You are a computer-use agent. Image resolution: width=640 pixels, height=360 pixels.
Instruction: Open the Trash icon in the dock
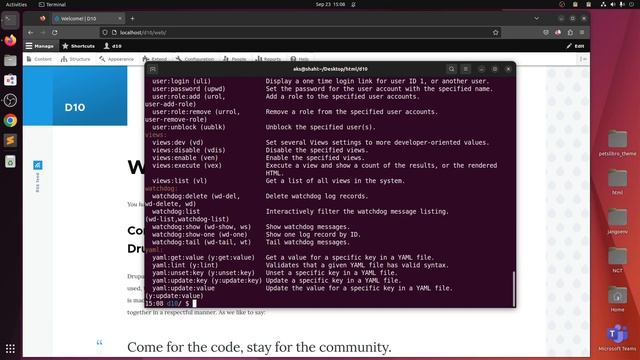click(x=10, y=162)
